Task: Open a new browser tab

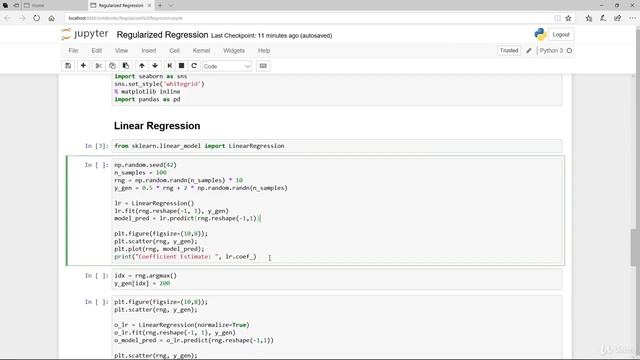Action: pos(160,5)
